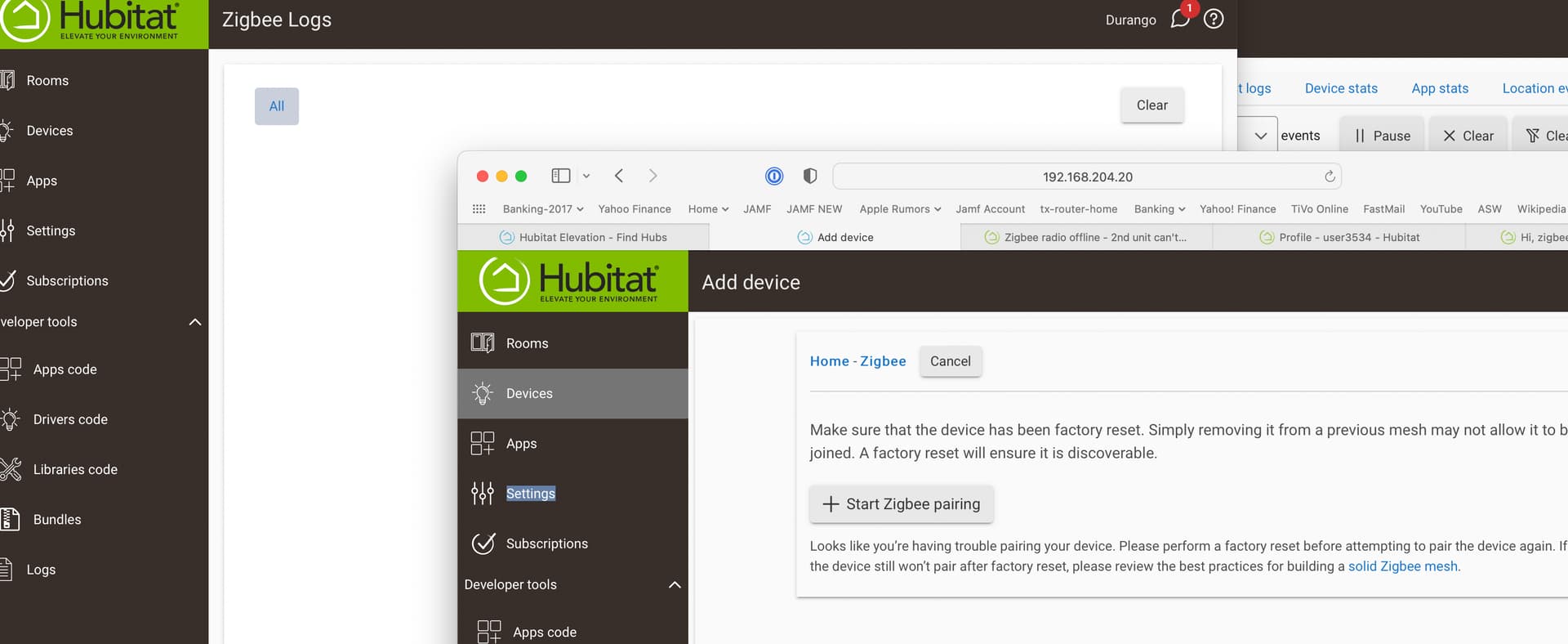Expand the Banking bookmarks folder
The height and width of the screenshot is (644, 1568).
pyautogui.click(x=1160, y=209)
